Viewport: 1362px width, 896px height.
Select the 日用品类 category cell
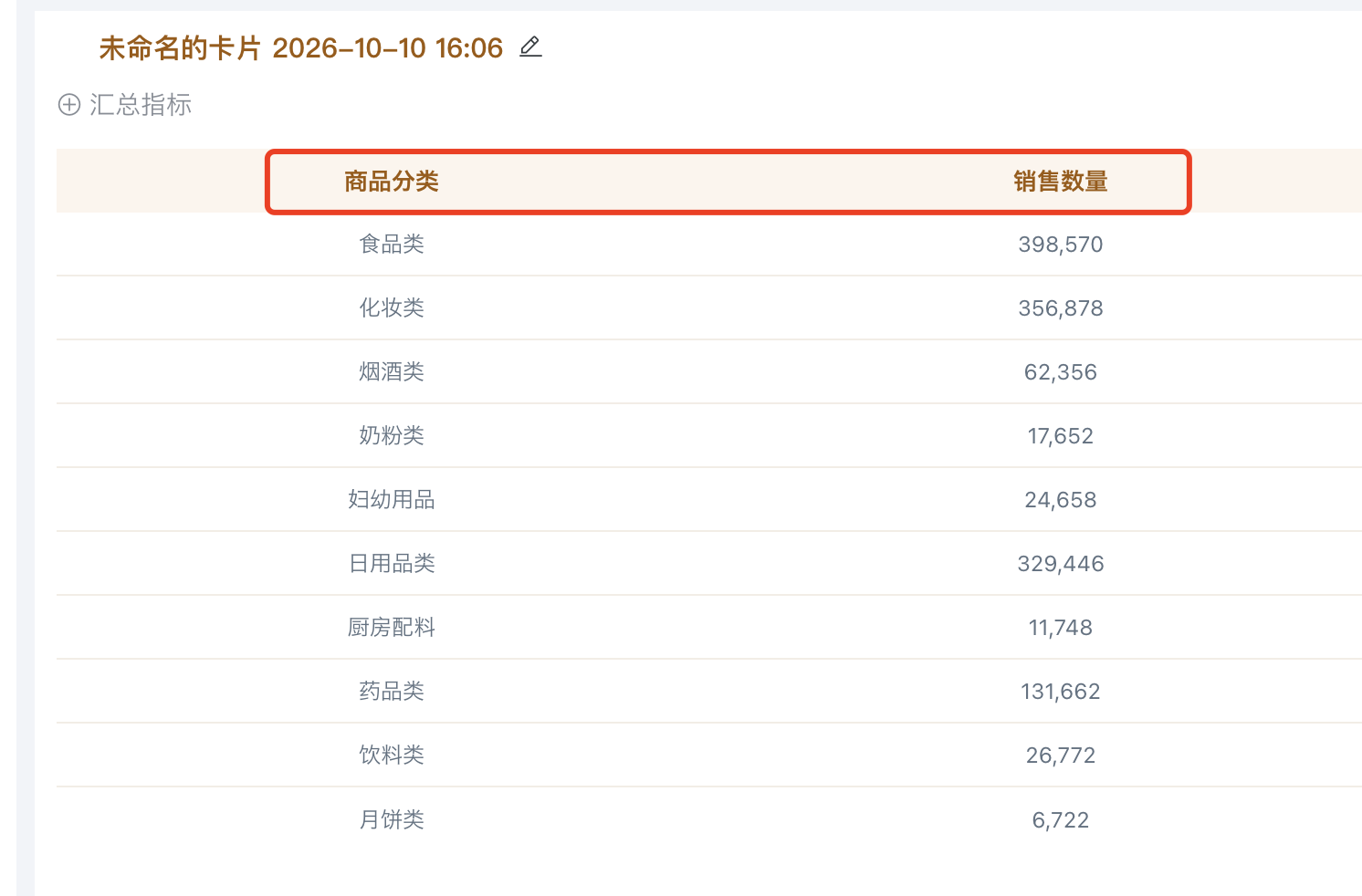[392, 564]
